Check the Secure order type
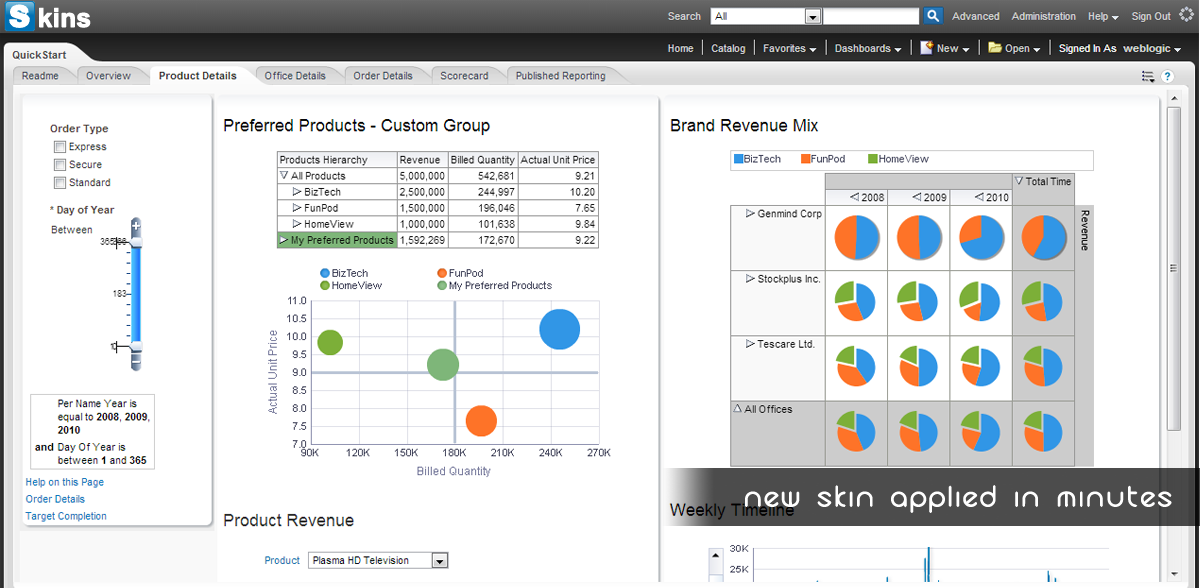The height and width of the screenshot is (588, 1200). (x=60, y=165)
